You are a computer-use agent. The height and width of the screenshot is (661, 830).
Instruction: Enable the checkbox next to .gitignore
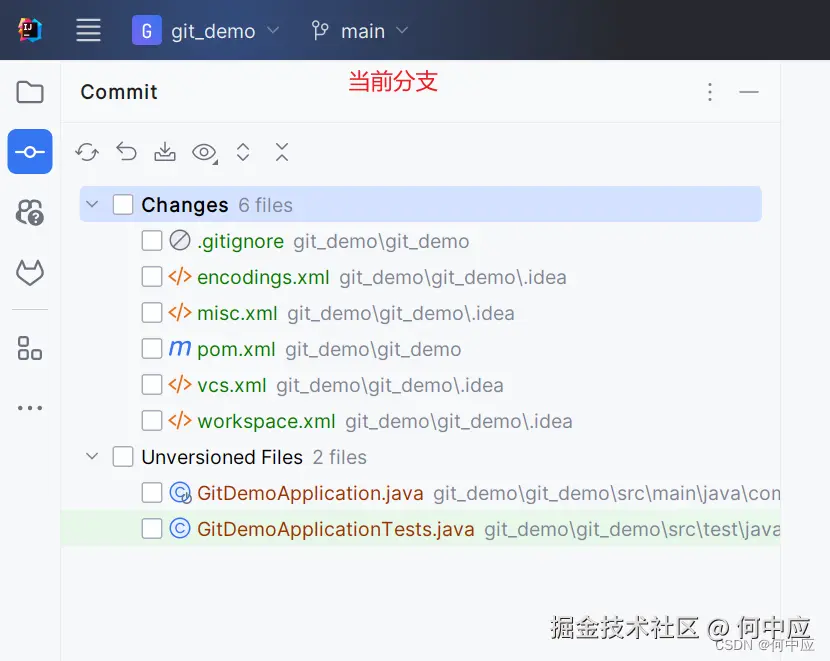click(152, 240)
